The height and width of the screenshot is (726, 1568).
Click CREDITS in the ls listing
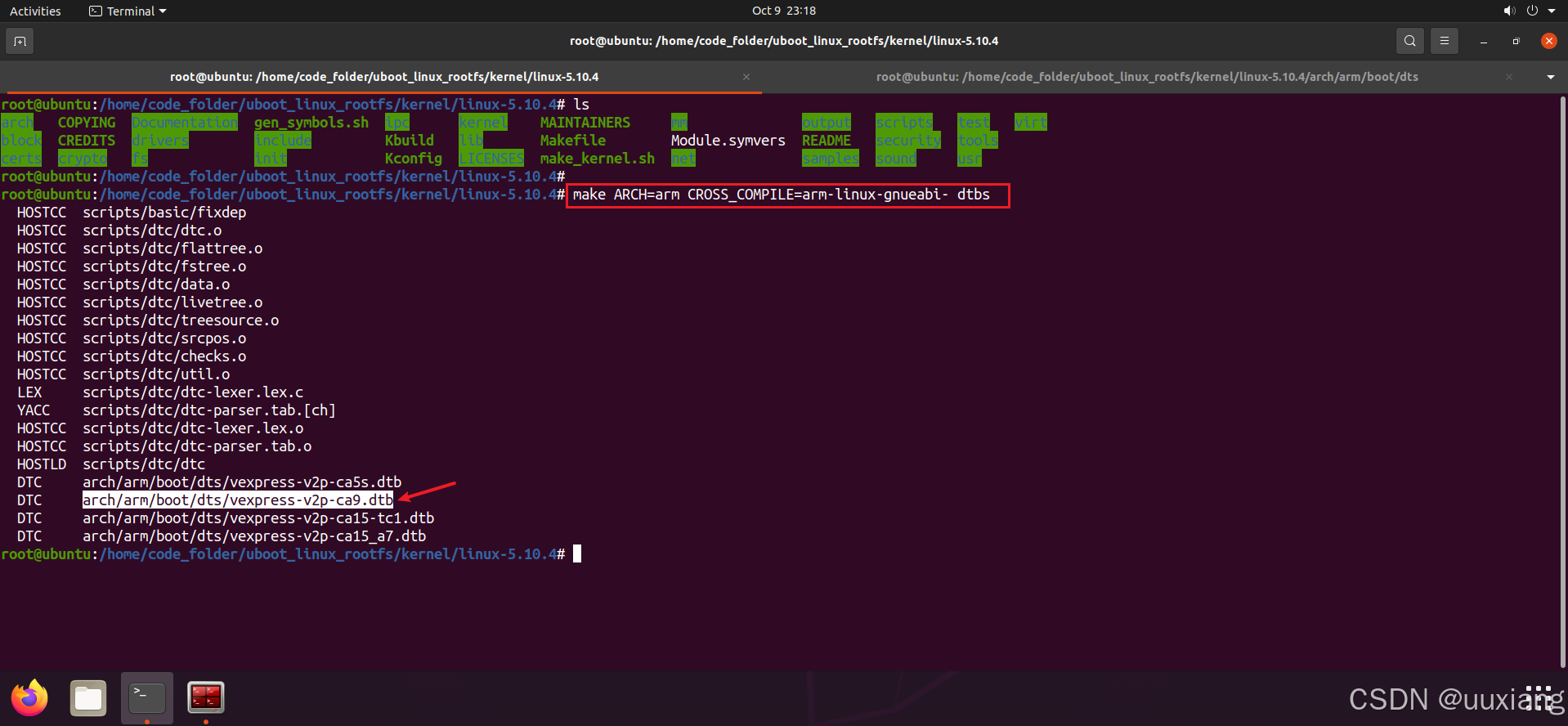pyautogui.click(x=87, y=141)
